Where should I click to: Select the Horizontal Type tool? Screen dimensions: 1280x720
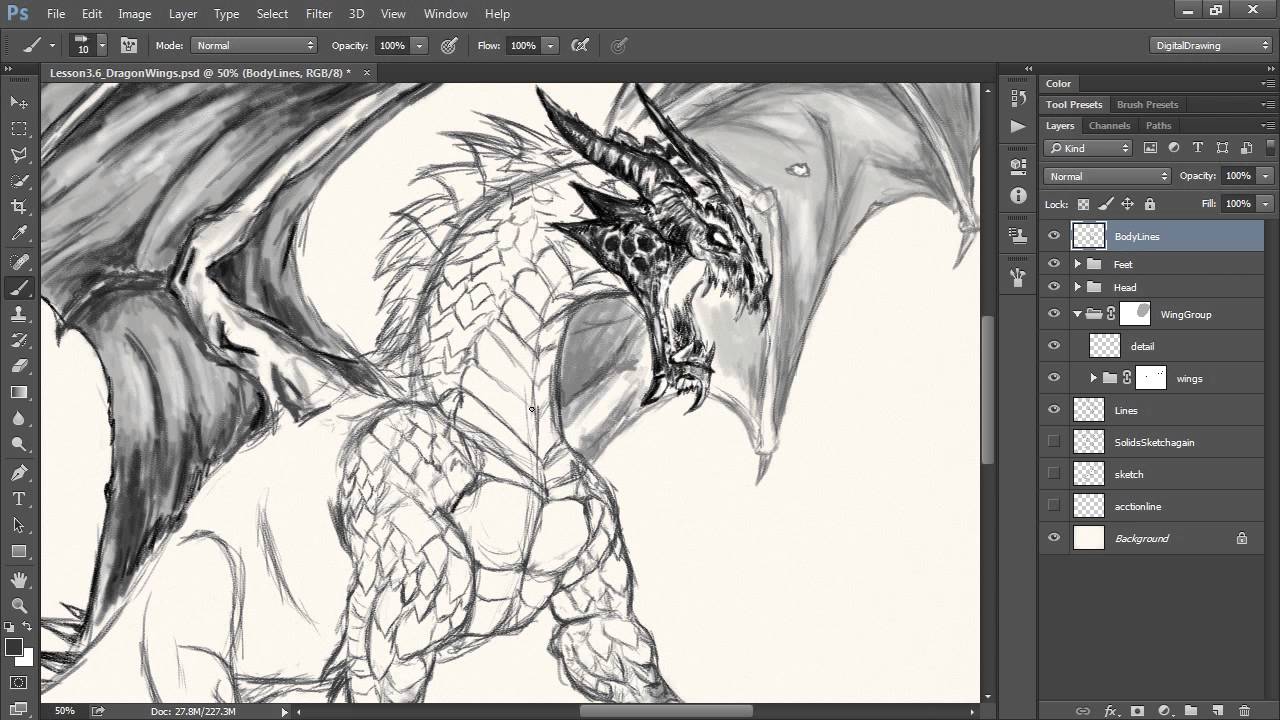[19, 499]
